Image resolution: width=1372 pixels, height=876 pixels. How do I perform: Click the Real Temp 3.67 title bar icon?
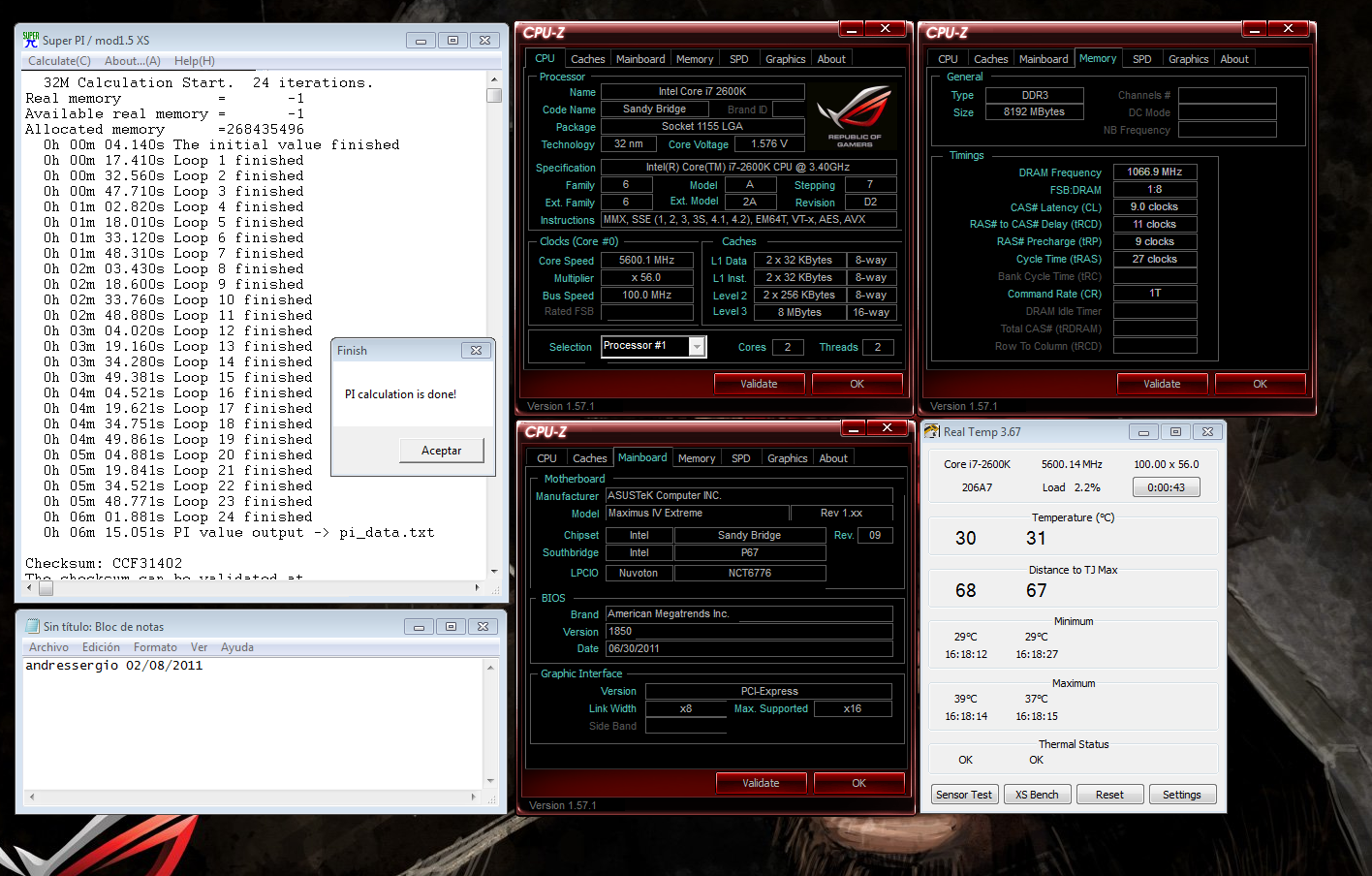(932, 431)
